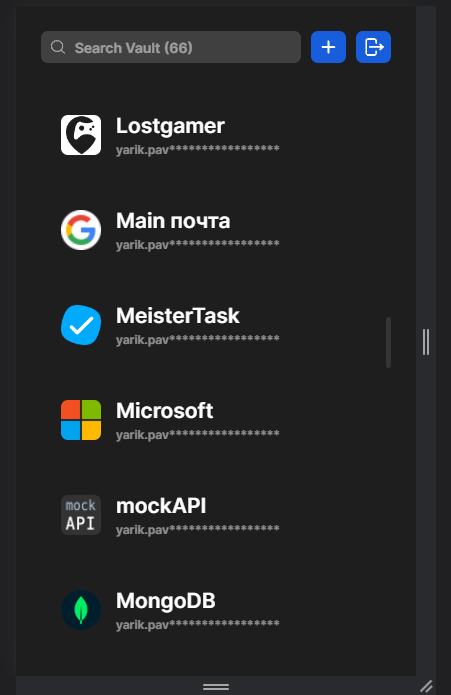Click the blue logout icon button
This screenshot has width=451, height=695.
pos(373,47)
